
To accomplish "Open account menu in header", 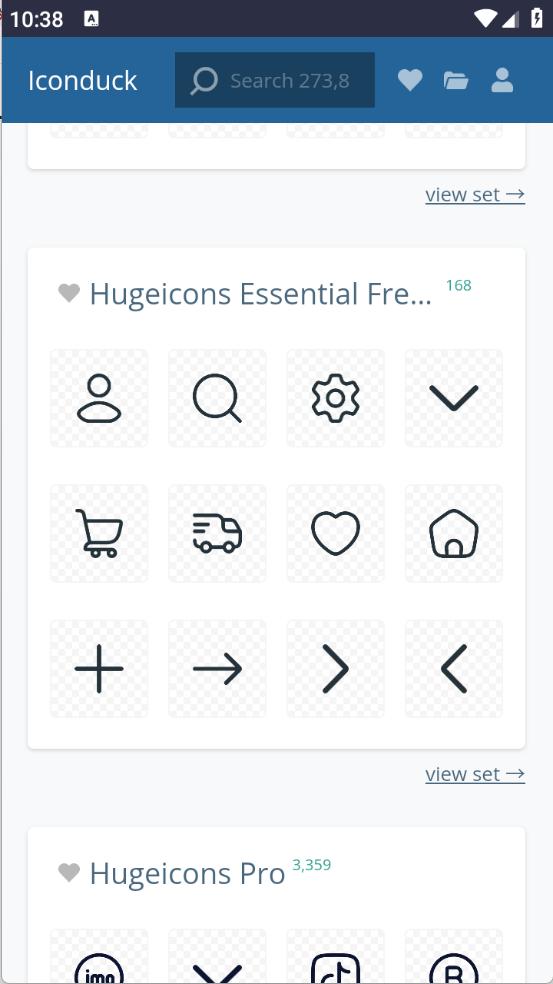I will (502, 80).
